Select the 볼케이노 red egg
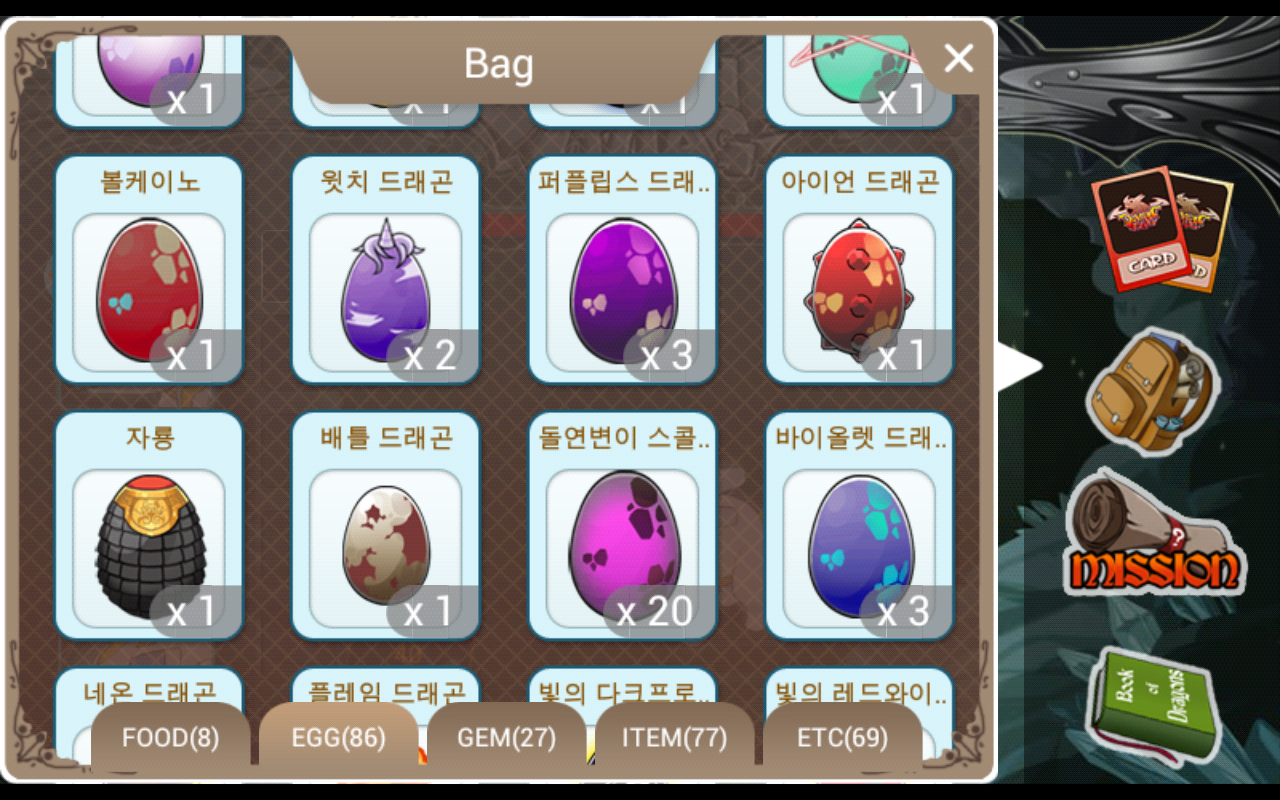Screen dimensions: 1280x800 click(149, 270)
